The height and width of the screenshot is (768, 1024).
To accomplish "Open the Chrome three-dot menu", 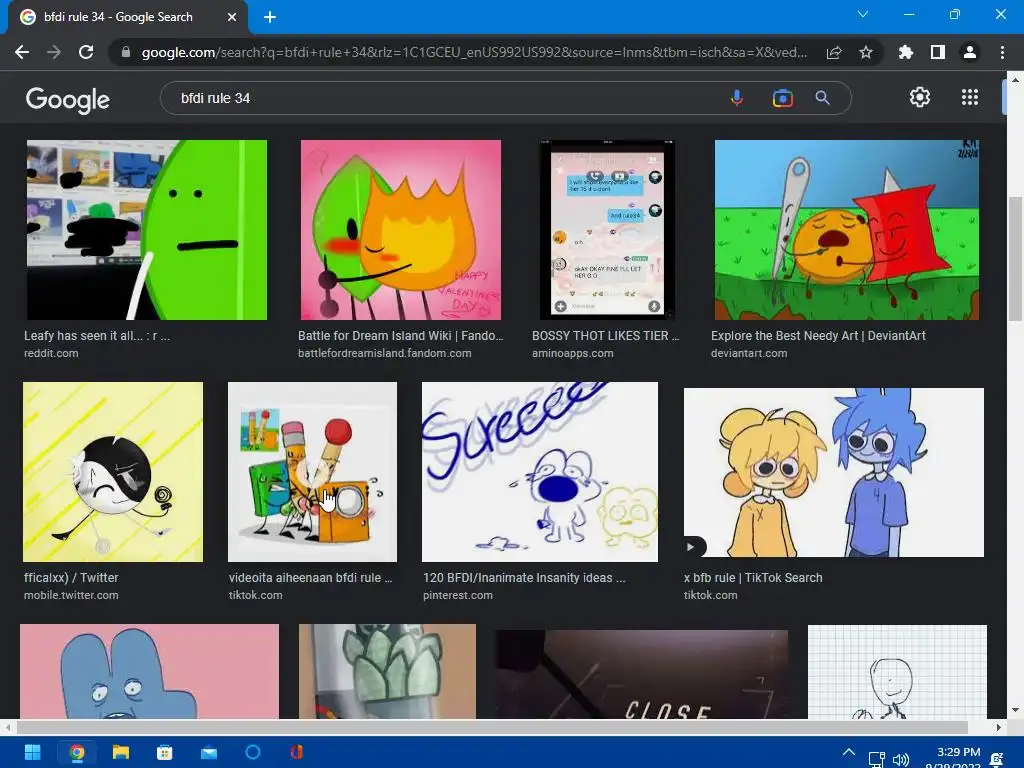I will coord(1002,52).
